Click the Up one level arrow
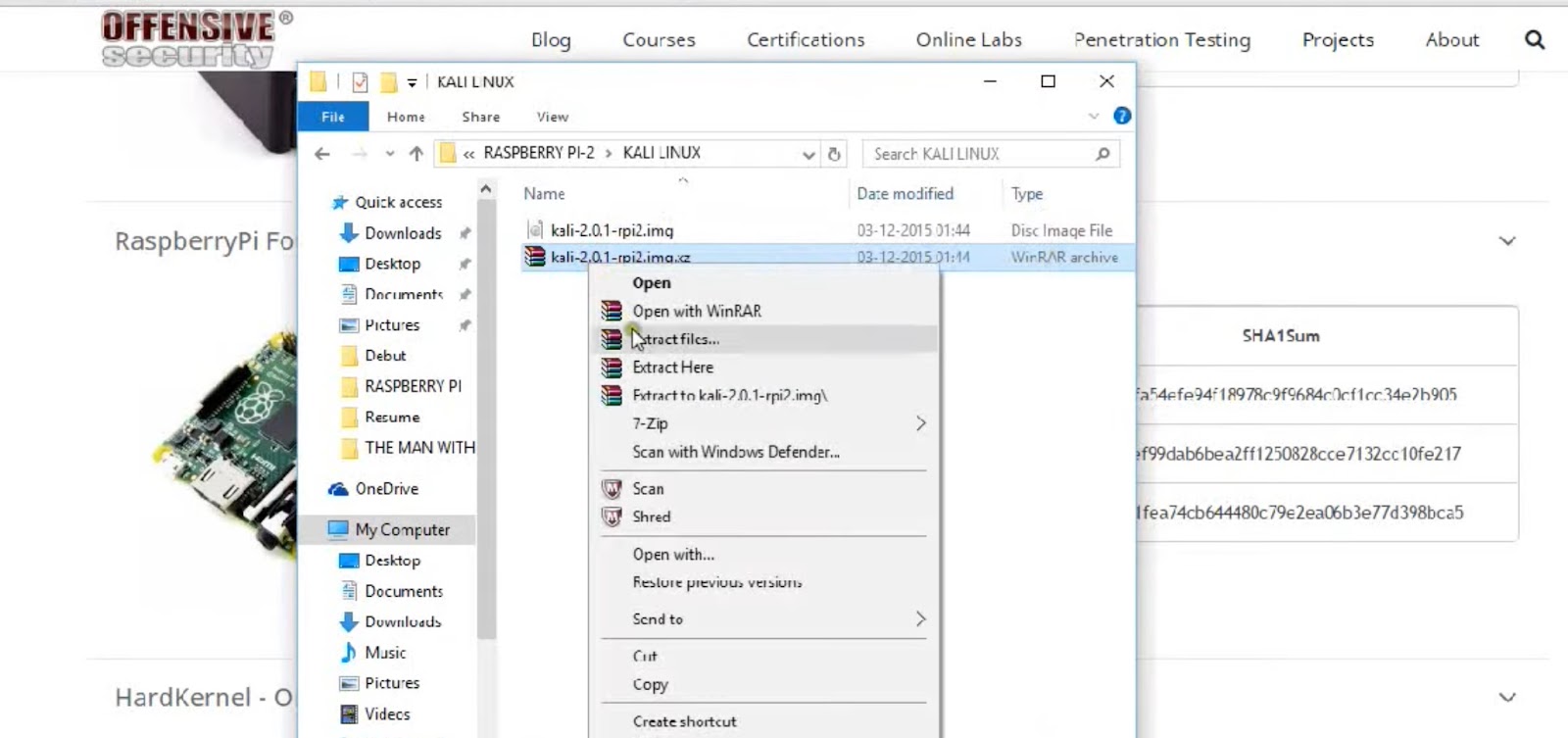Image resolution: width=1568 pixels, height=738 pixels. point(416,154)
